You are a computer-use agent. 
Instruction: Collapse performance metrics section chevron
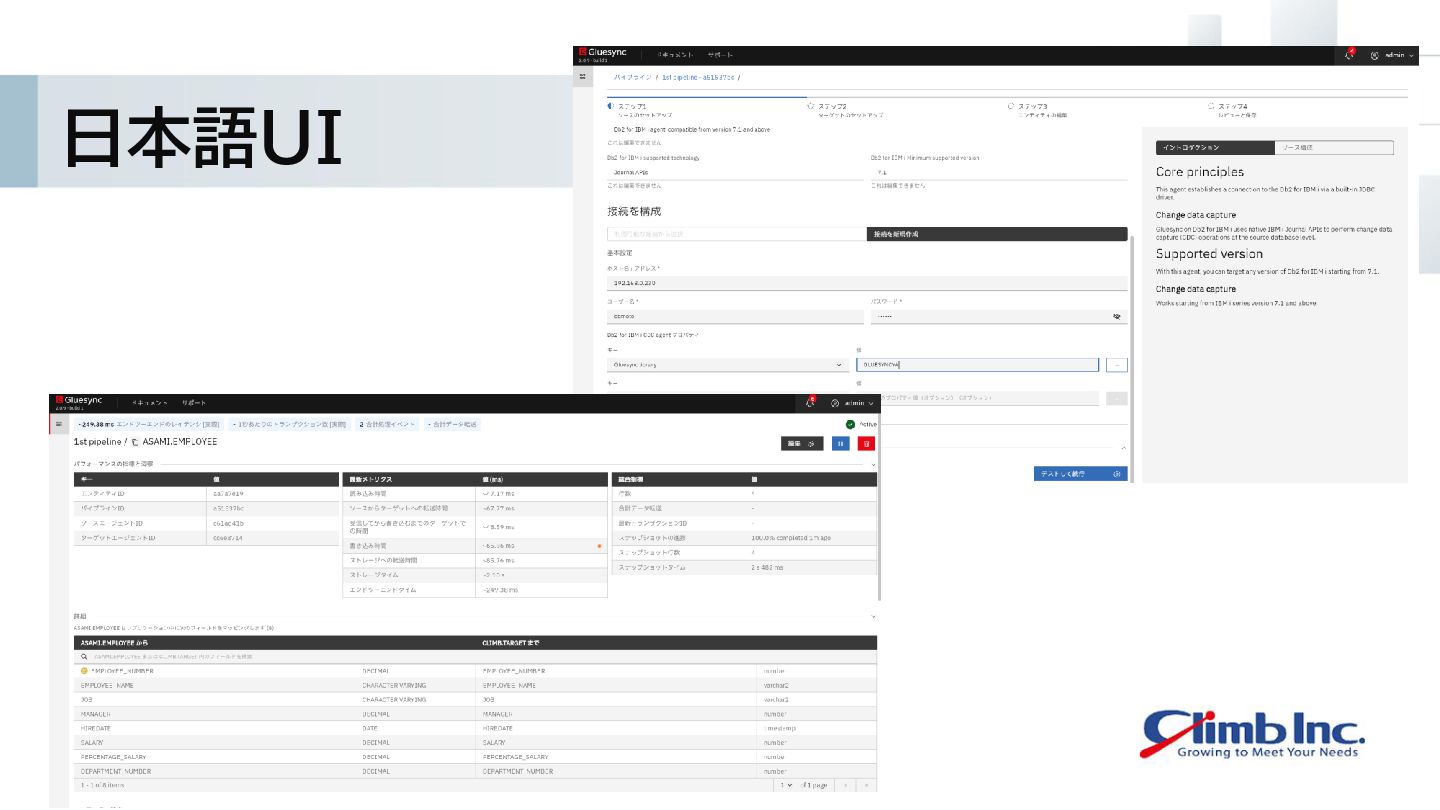pyautogui.click(x=873, y=465)
